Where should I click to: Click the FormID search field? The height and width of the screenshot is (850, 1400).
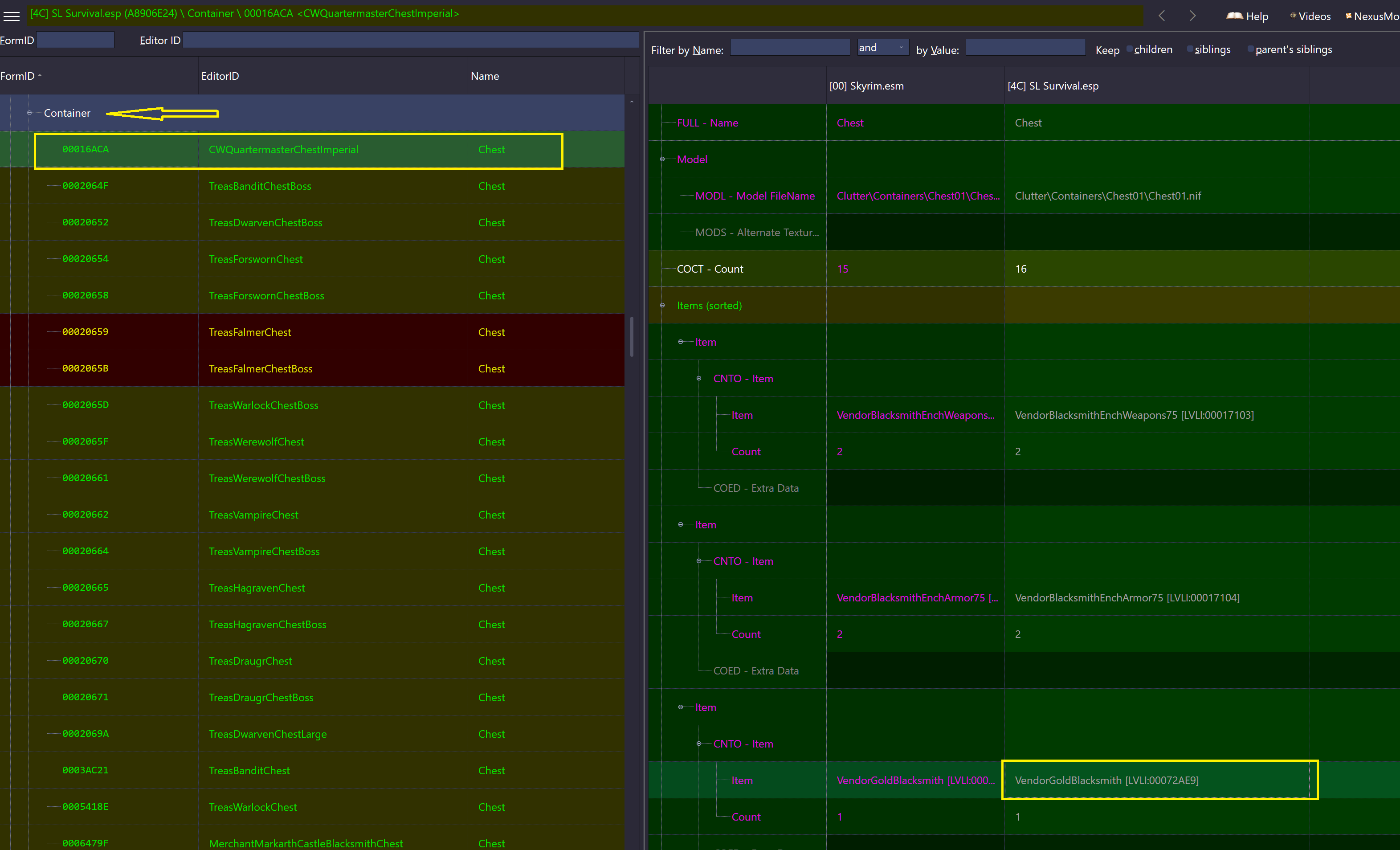point(76,40)
